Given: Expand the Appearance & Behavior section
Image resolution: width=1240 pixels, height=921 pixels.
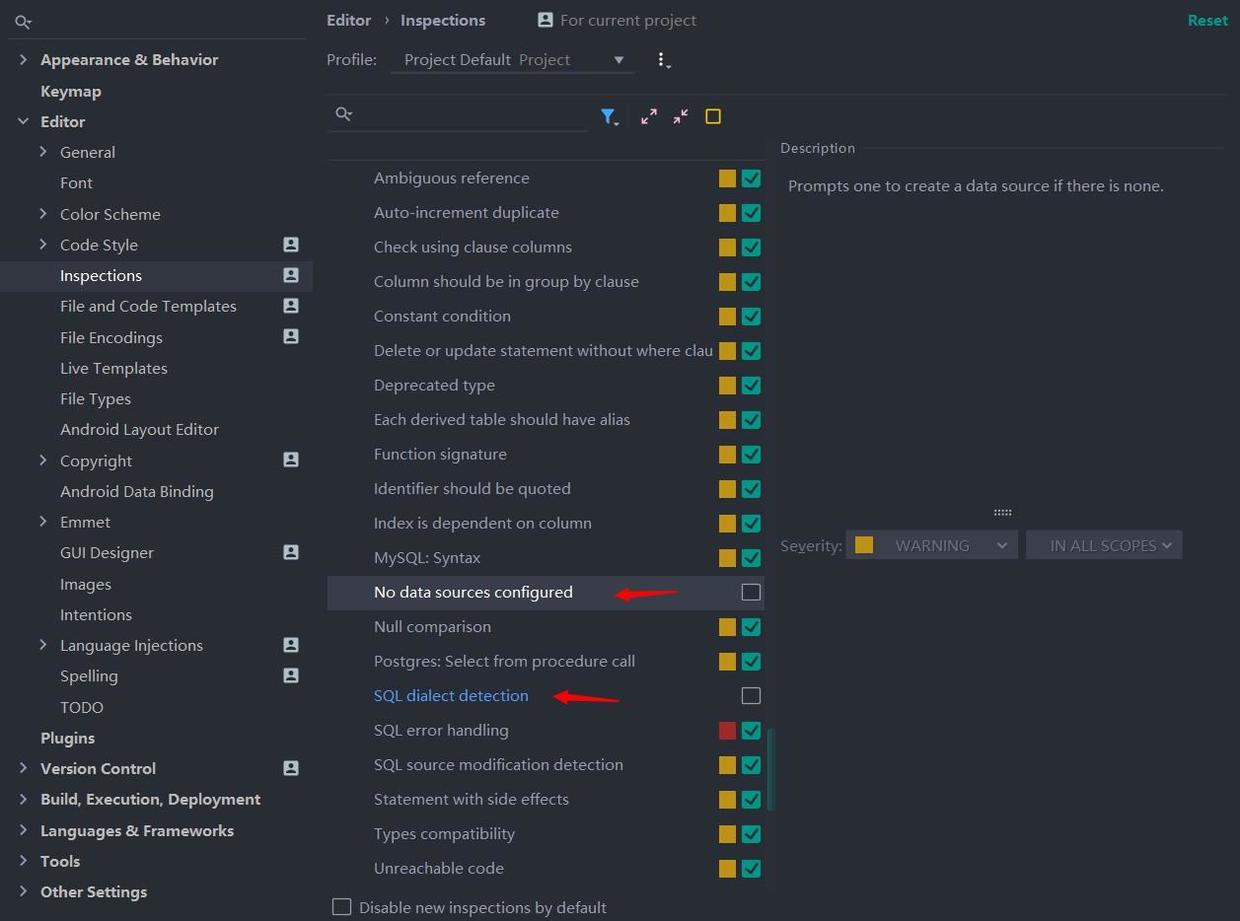Looking at the screenshot, I should pos(23,60).
